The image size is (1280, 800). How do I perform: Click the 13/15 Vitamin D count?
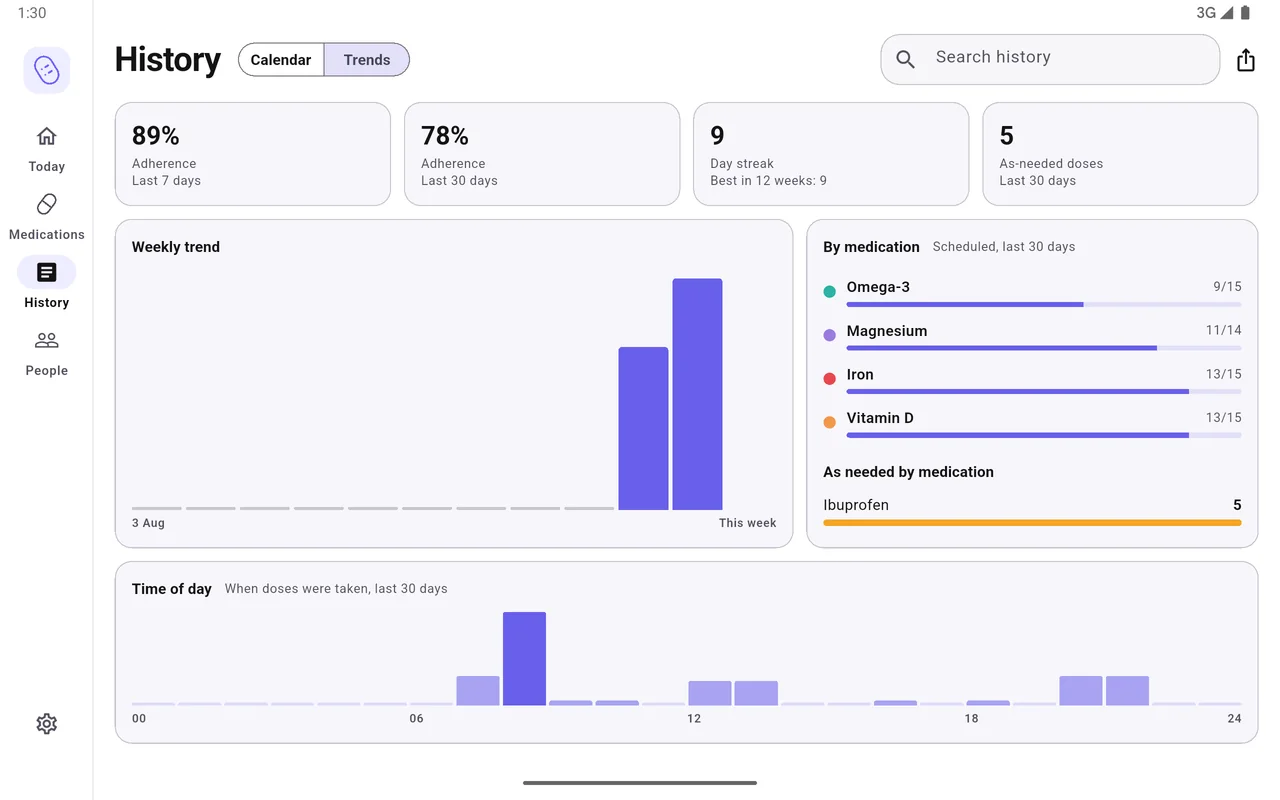click(1224, 417)
